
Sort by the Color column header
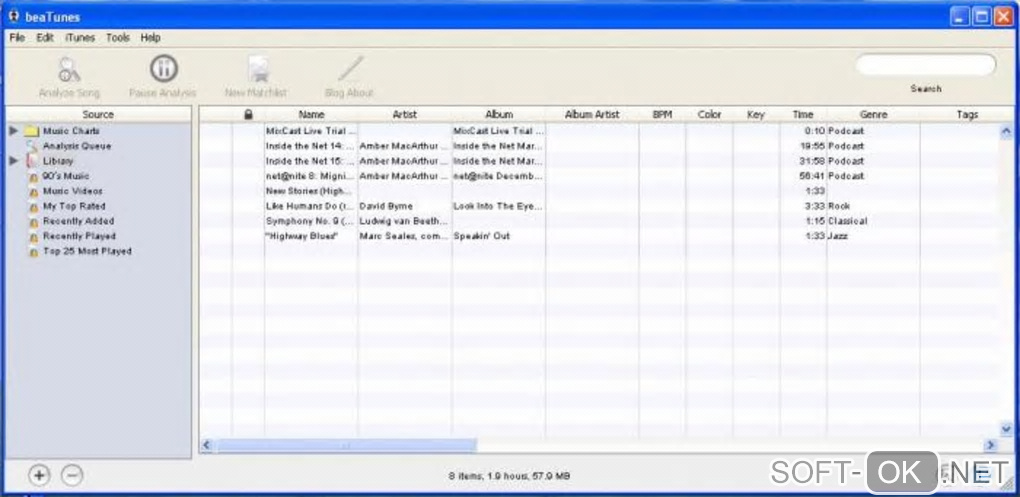click(x=709, y=114)
